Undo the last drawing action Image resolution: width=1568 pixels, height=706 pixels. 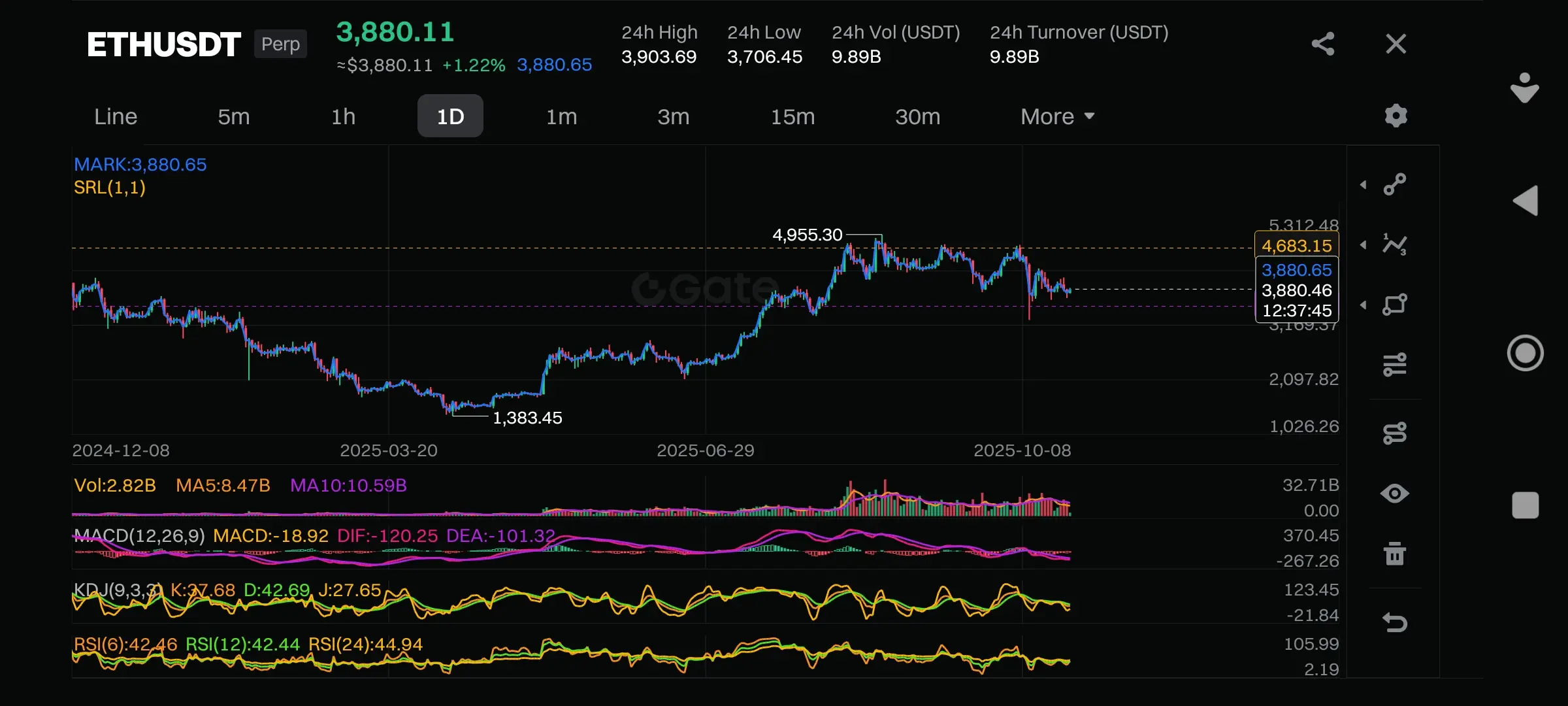(x=1395, y=622)
